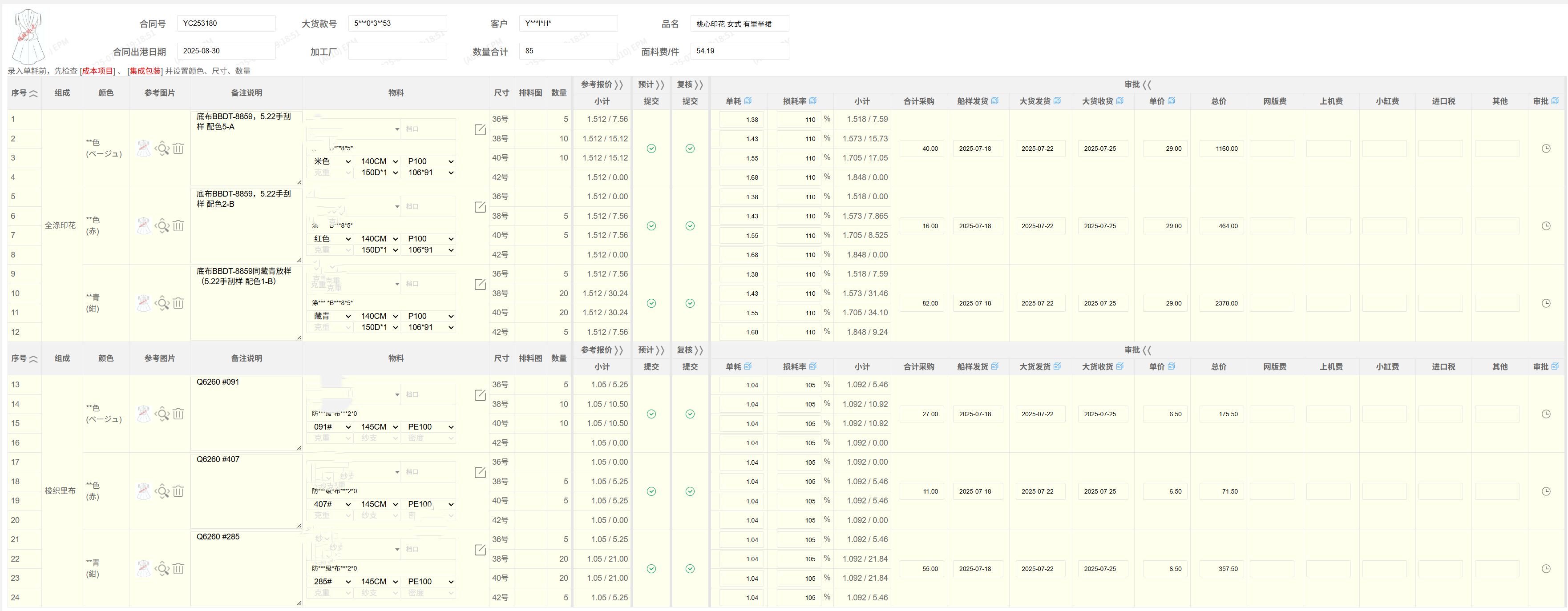Screen dimensions: 1568x611
Task: Open material edit icon for Q6260 #407
Action: click(x=480, y=472)
